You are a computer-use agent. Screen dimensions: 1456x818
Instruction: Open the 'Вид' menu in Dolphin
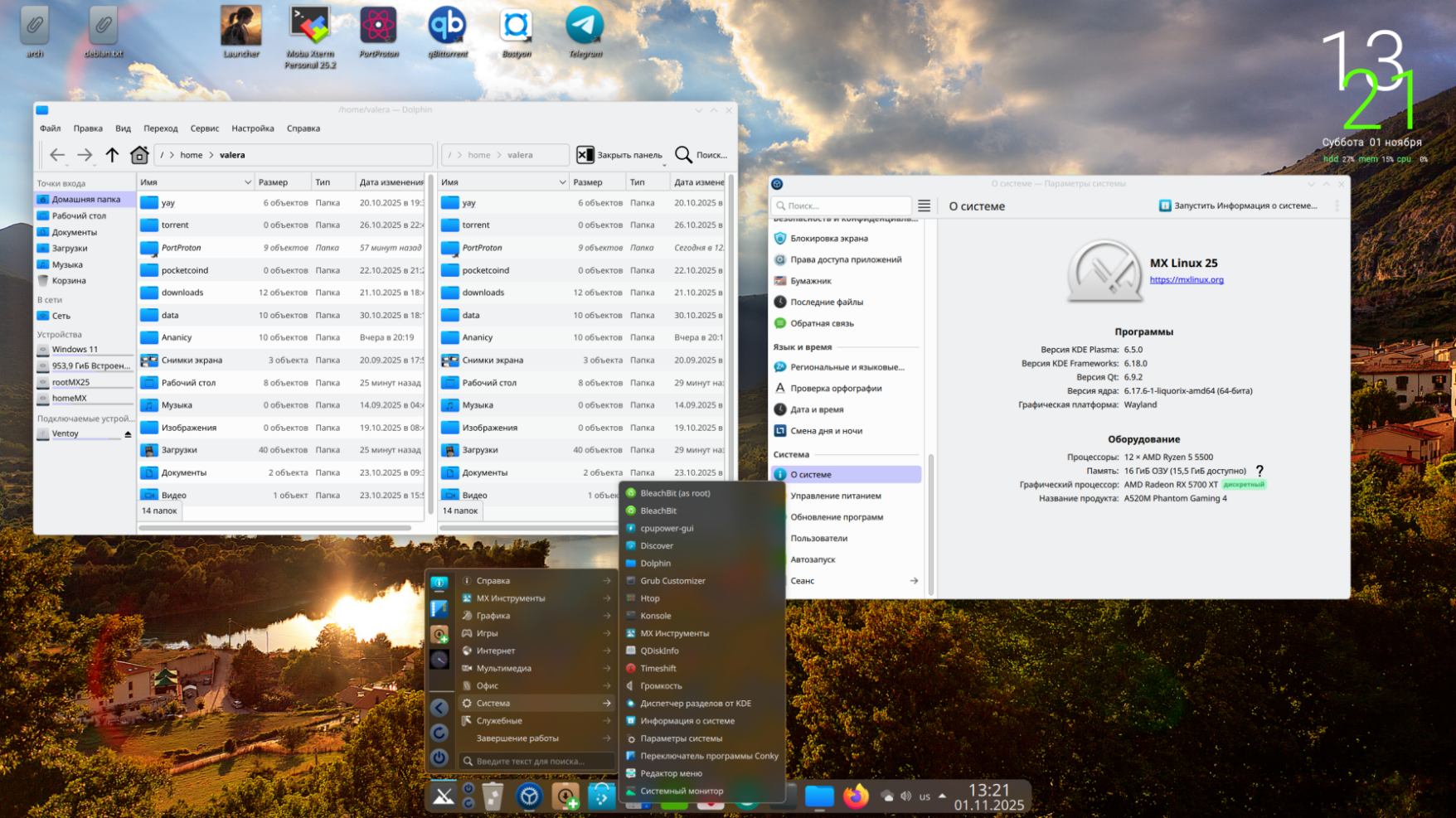pos(123,128)
